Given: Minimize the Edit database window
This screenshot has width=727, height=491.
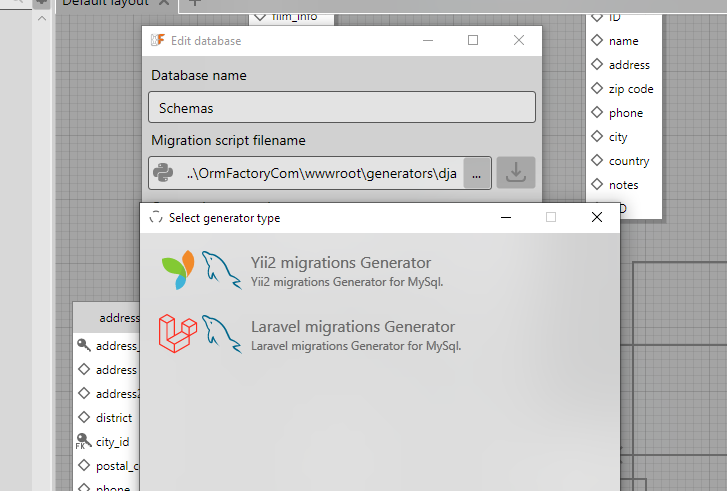Looking at the screenshot, I should pos(428,40).
